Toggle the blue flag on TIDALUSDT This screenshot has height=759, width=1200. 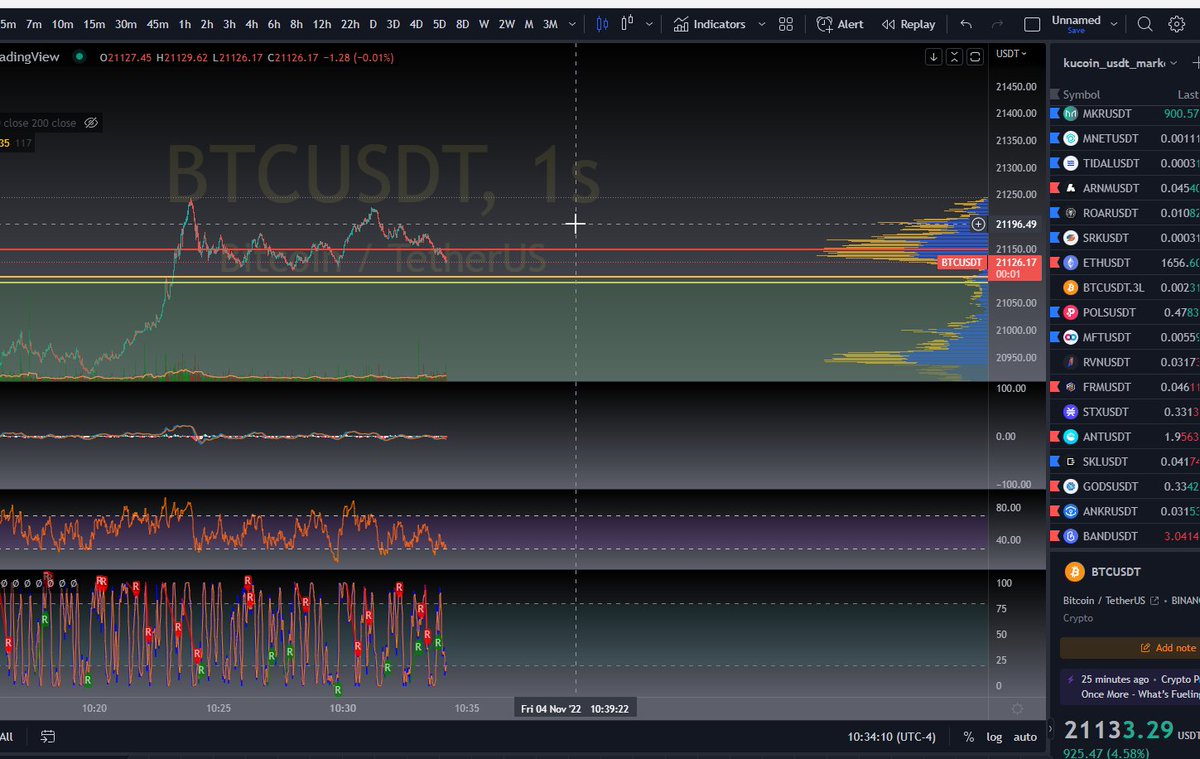1054,163
